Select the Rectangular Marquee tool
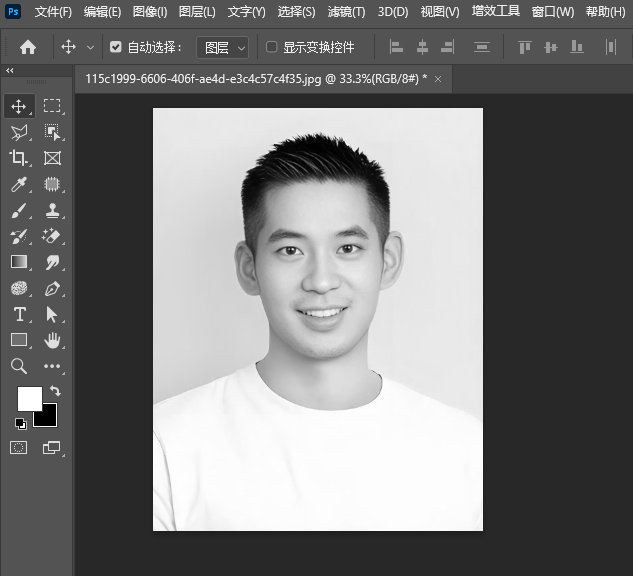633x576 pixels. tap(52, 106)
